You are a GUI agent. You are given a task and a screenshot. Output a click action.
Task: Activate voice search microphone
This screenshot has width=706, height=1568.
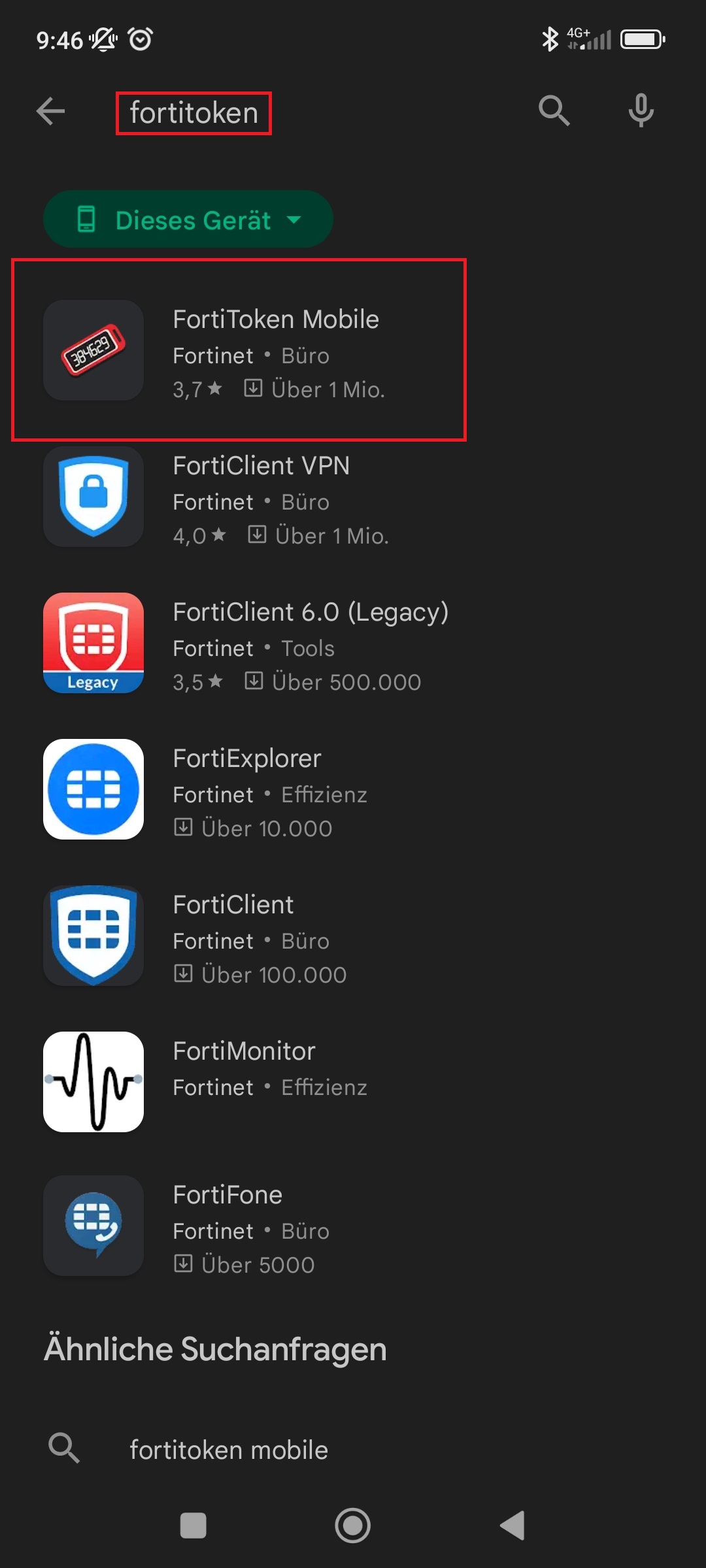(641, 110)
